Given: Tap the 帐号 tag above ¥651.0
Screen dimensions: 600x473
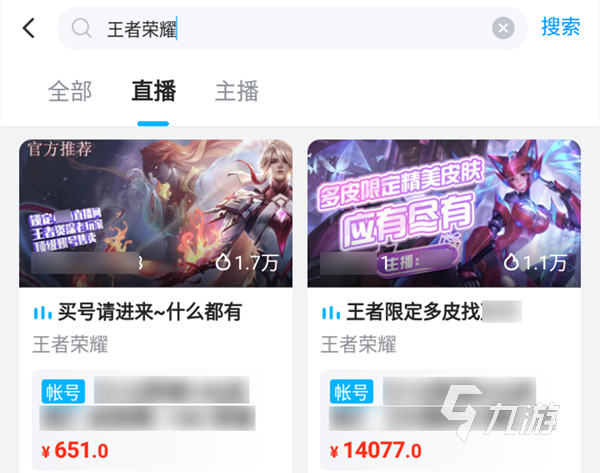Looking at the screenshot, I should 63,391.
